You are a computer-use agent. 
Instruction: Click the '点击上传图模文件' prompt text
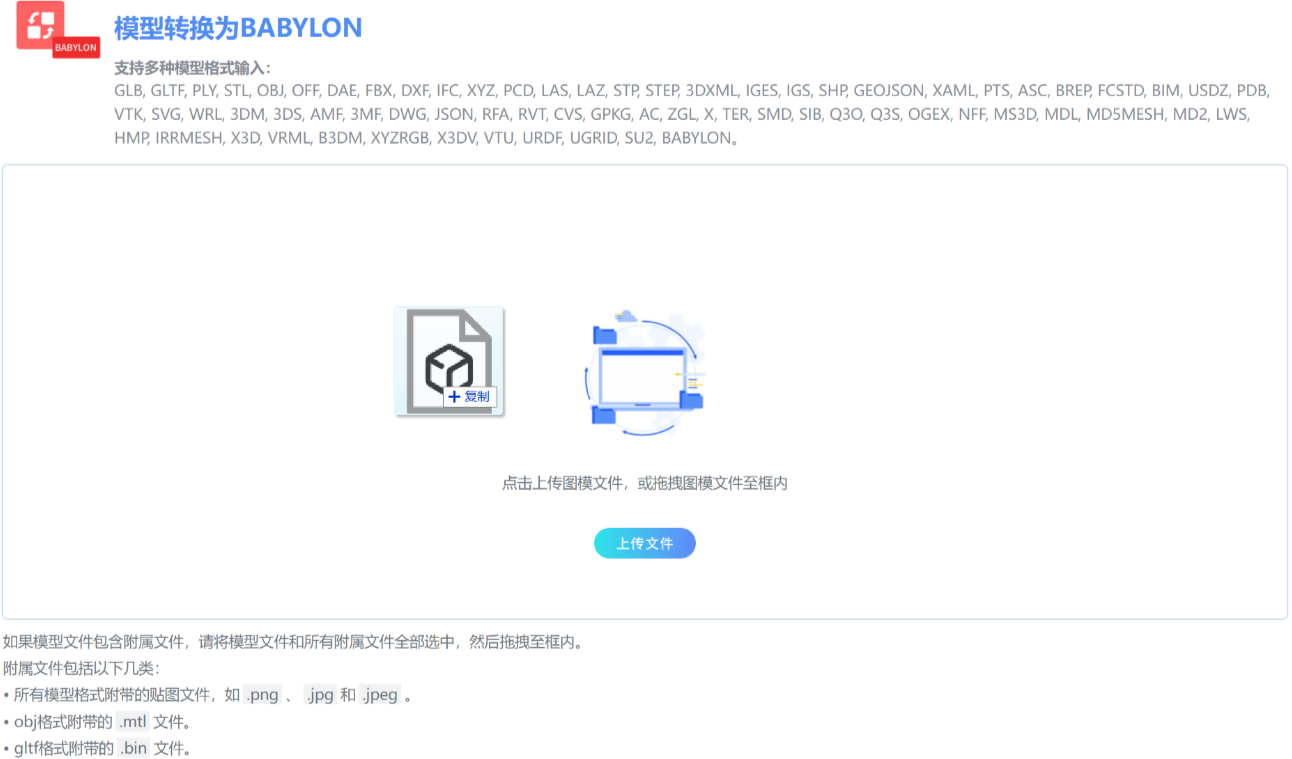(645, 482)
